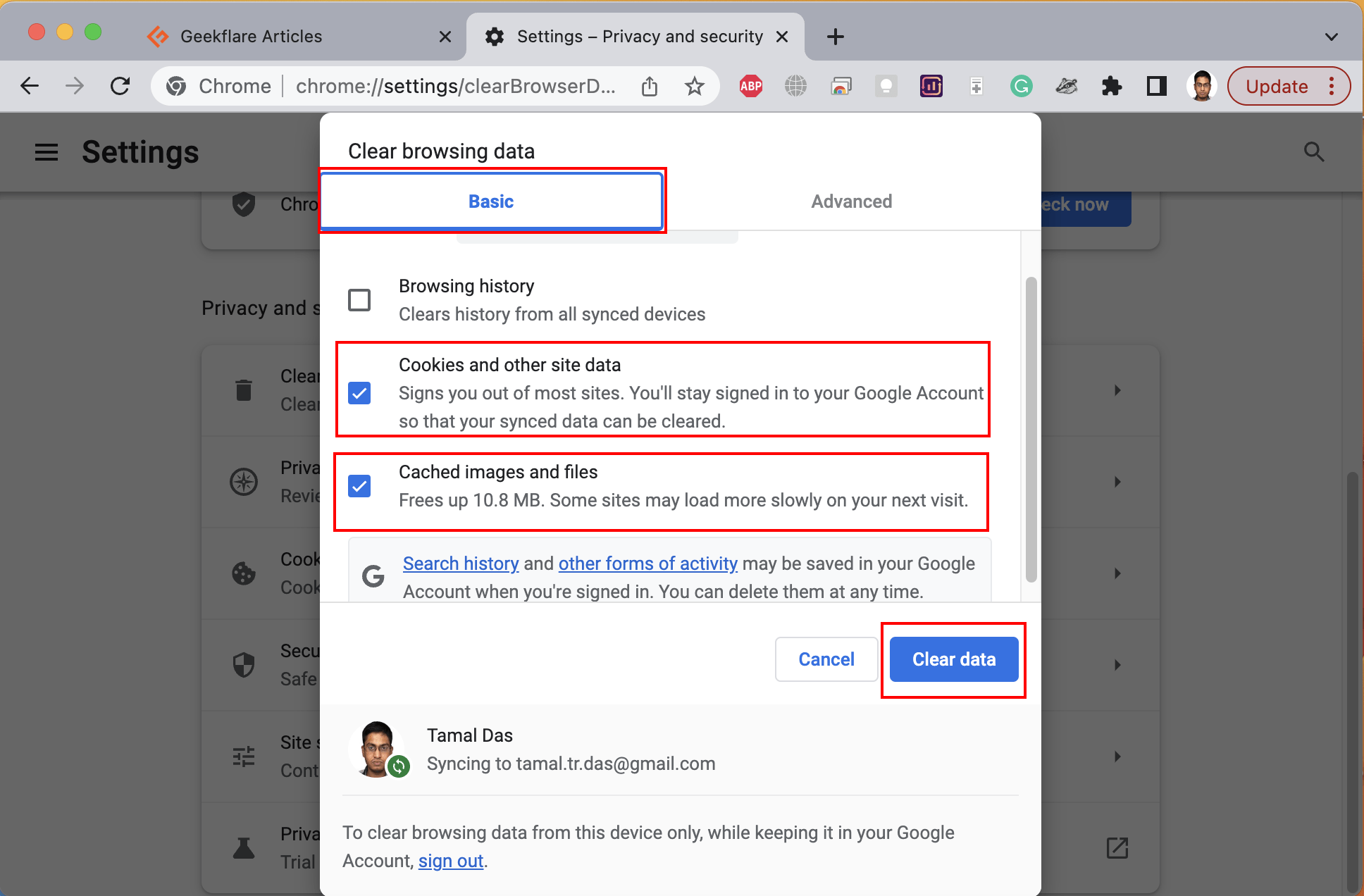Click the dialog's vertical scrollbar thumb
Screen dimensions: 1364x896
(1031, 430)
